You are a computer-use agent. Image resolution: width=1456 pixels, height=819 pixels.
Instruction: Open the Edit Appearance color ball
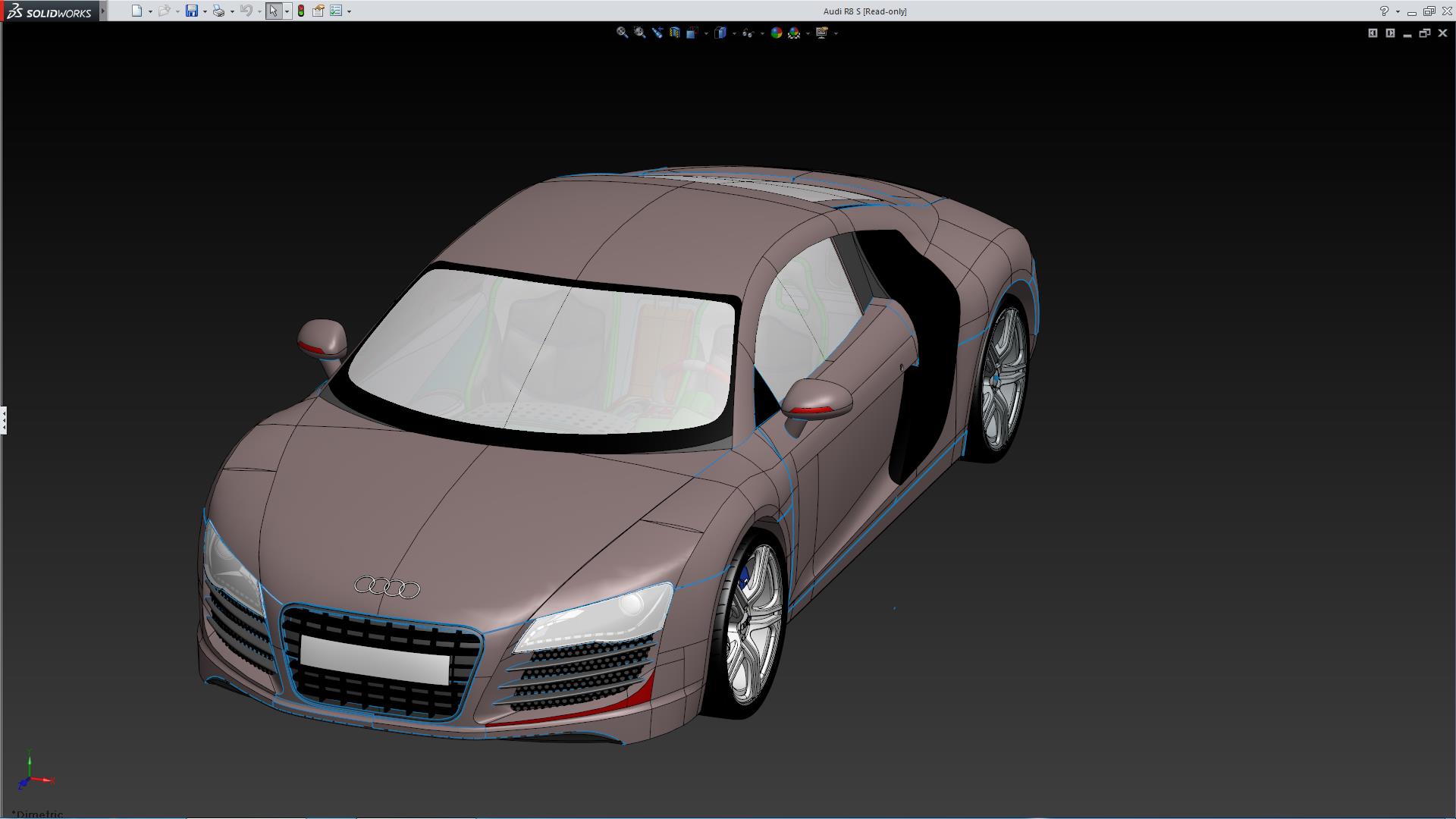pos(776,33)
